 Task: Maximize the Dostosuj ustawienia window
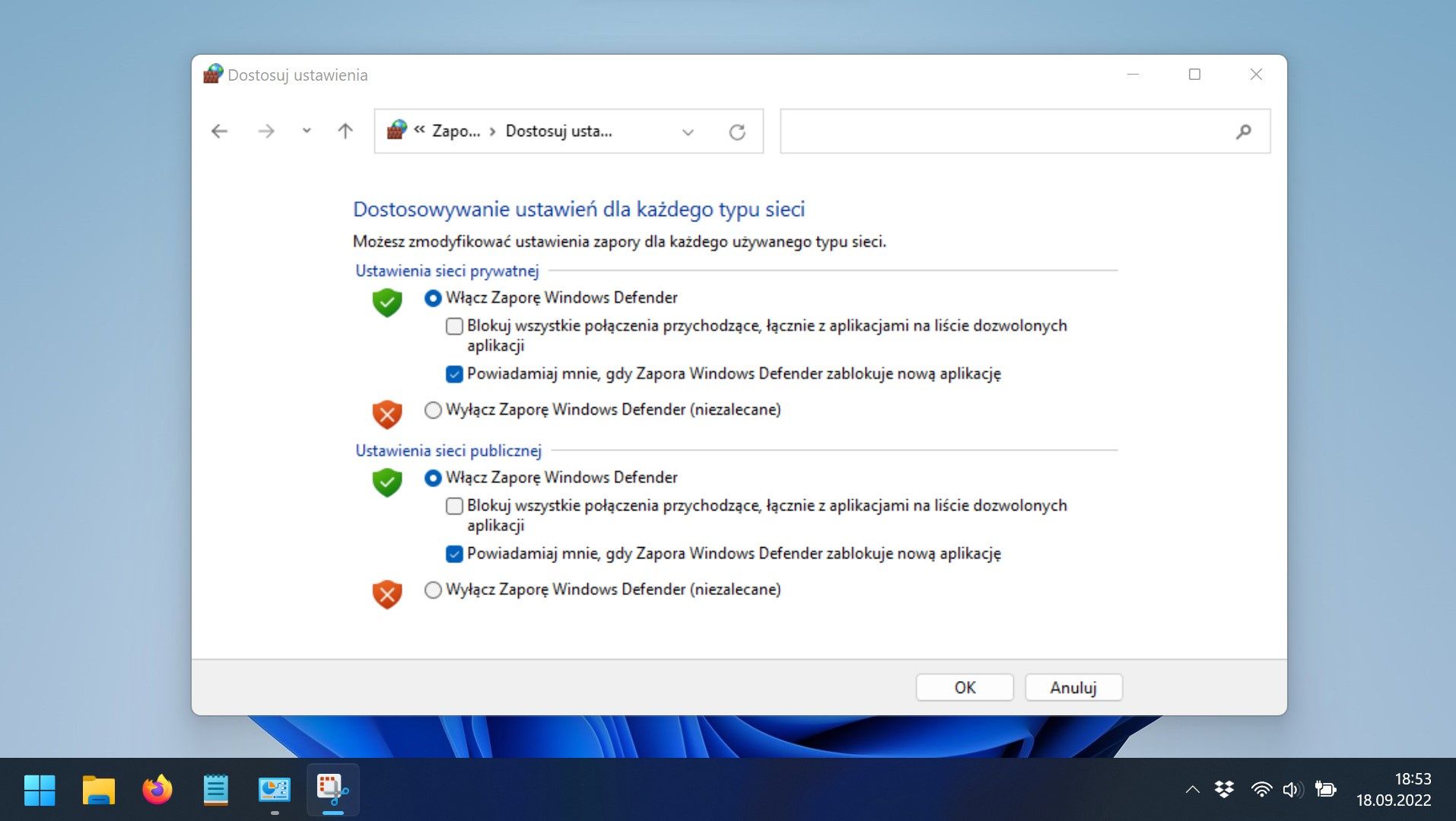pyautogui.click(x=1194, y=75)
